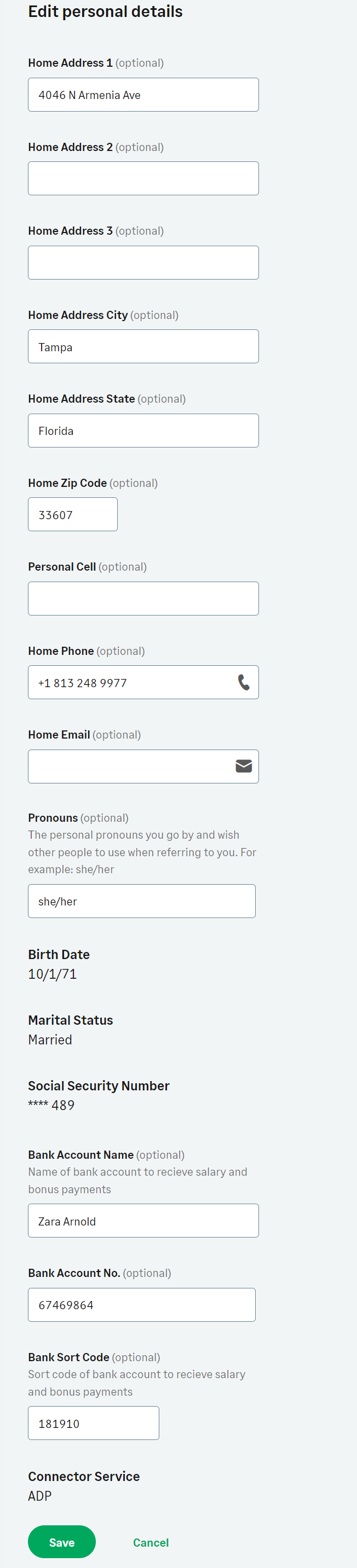The height and width of the screenshot is (1568, 357).
Task: Select the empty Home Address 3 field
Action: point(143,263)
